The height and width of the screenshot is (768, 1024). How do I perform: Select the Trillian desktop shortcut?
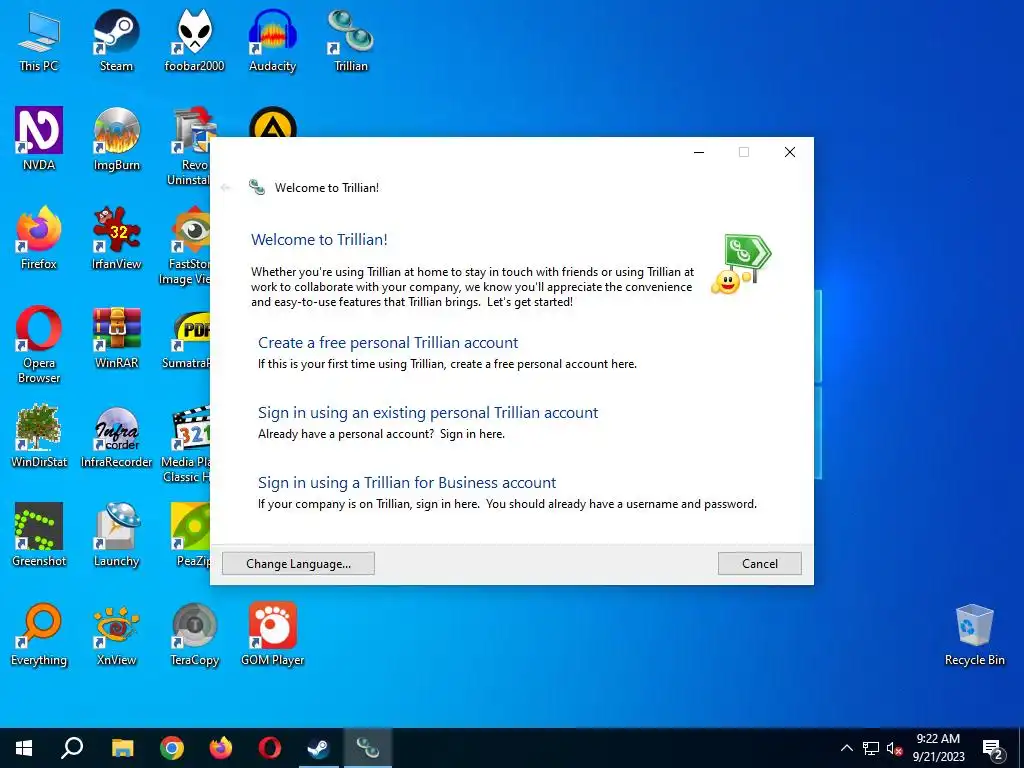[x=351, y=40]
